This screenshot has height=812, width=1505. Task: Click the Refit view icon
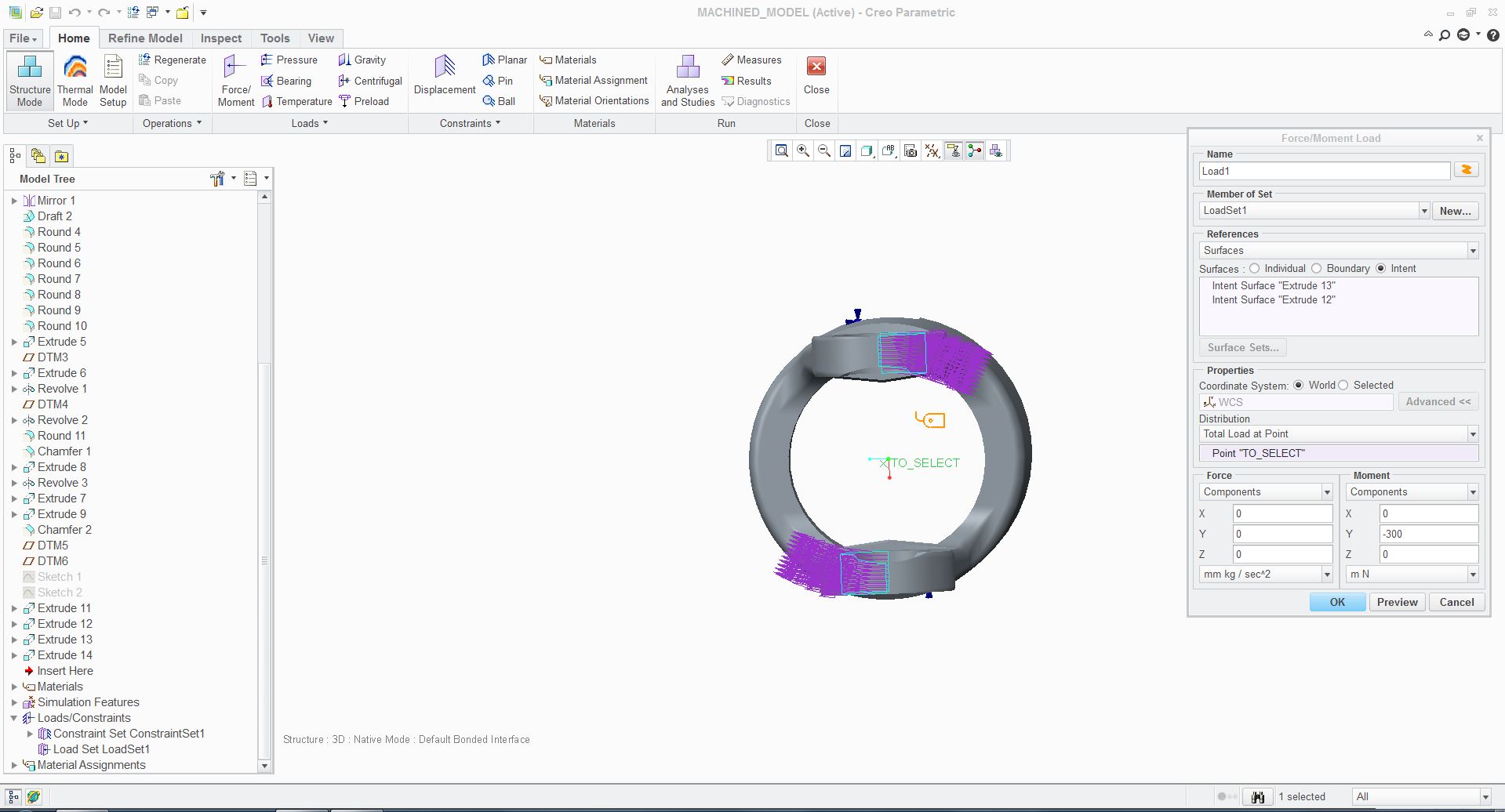(782, 151)
